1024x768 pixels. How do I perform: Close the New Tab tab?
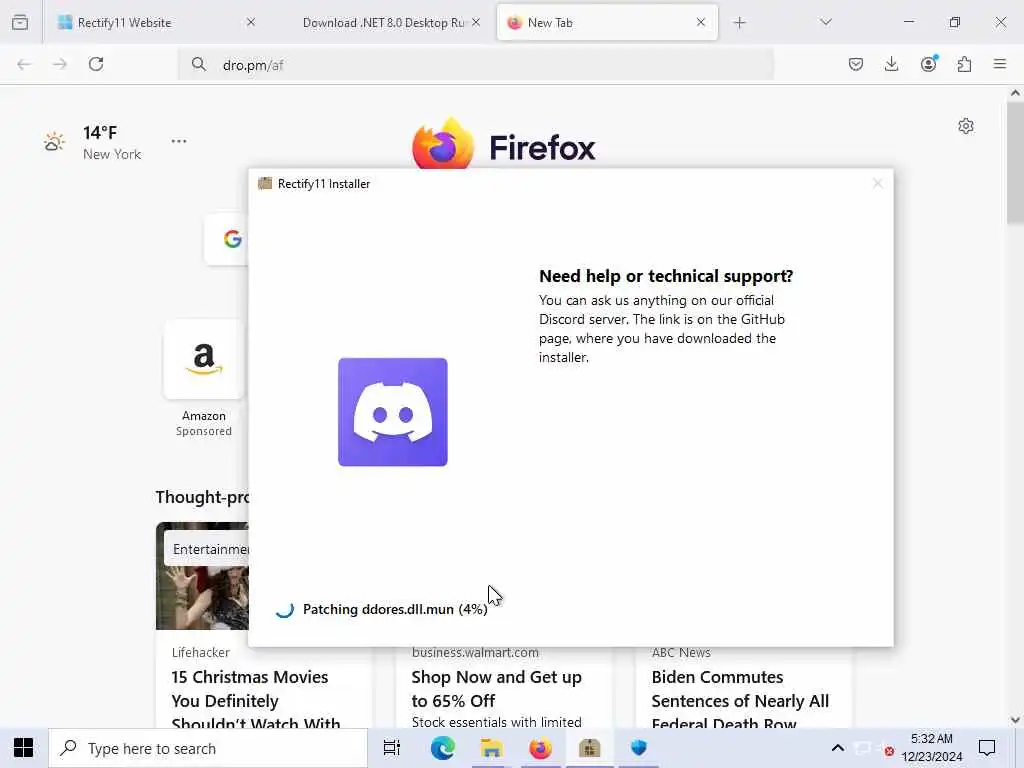click(701, 22)
